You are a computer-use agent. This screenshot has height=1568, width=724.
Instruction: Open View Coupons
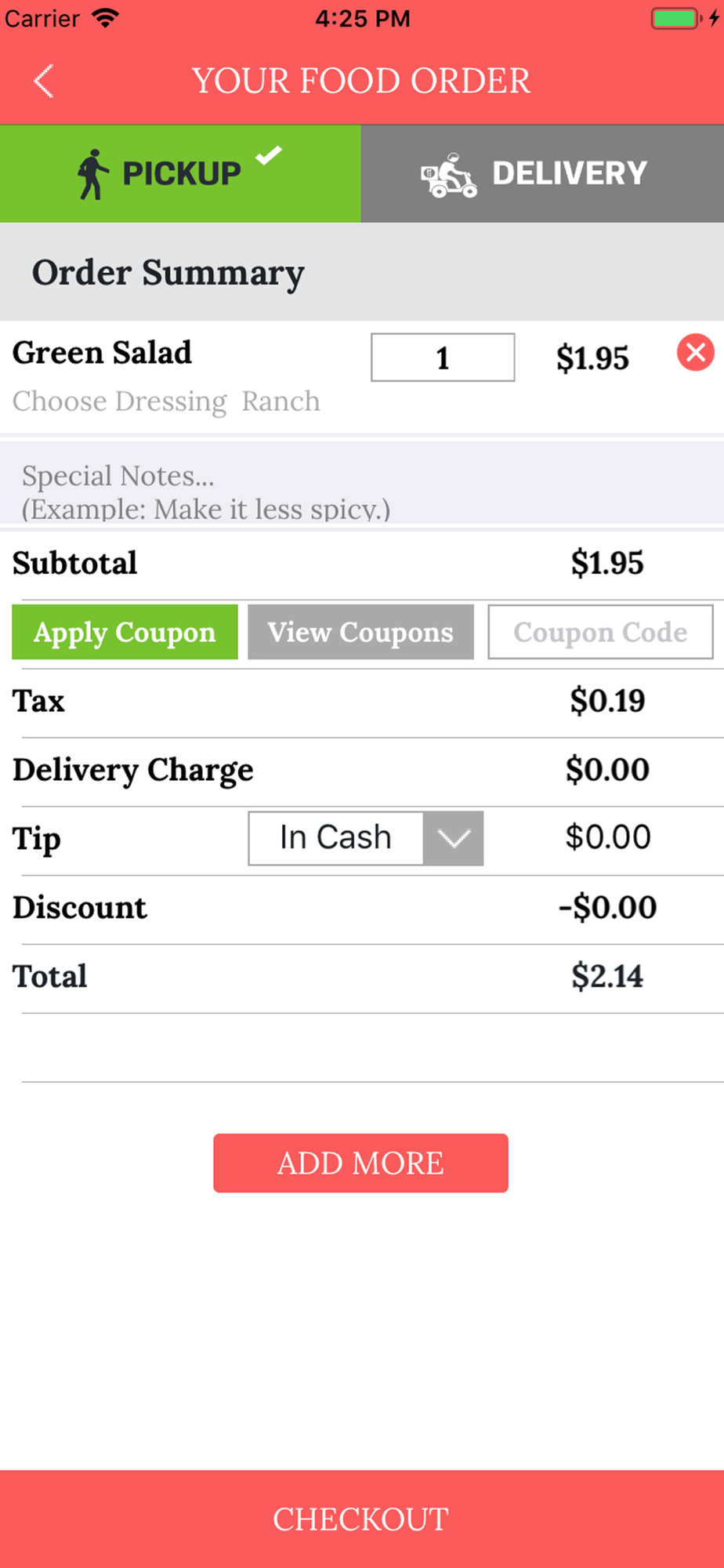tap(360, 632)
